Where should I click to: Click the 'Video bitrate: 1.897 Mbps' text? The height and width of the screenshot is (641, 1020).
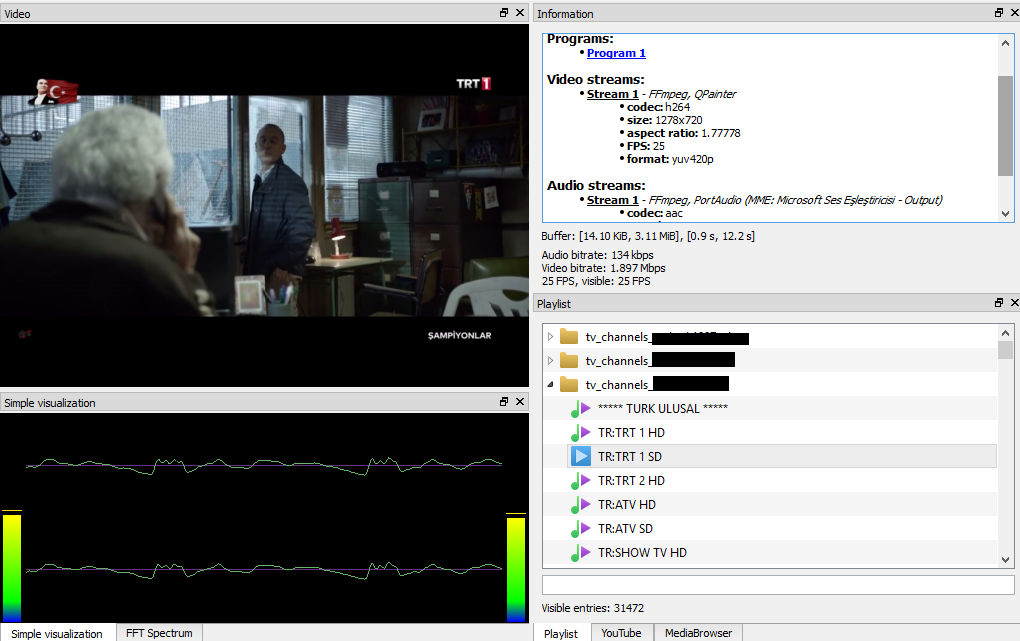point(603,268)
